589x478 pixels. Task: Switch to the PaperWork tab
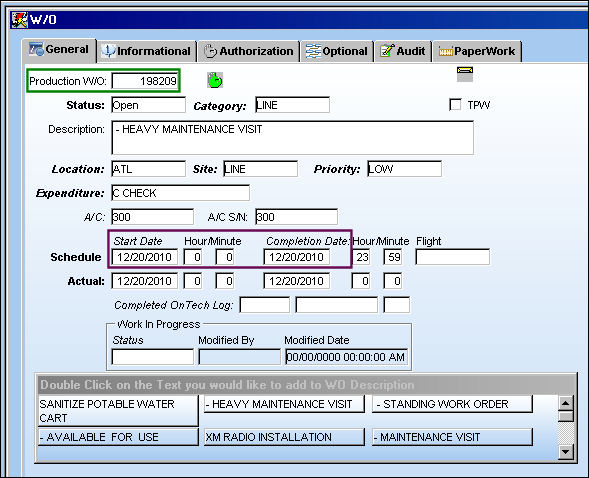pos(477,51)
